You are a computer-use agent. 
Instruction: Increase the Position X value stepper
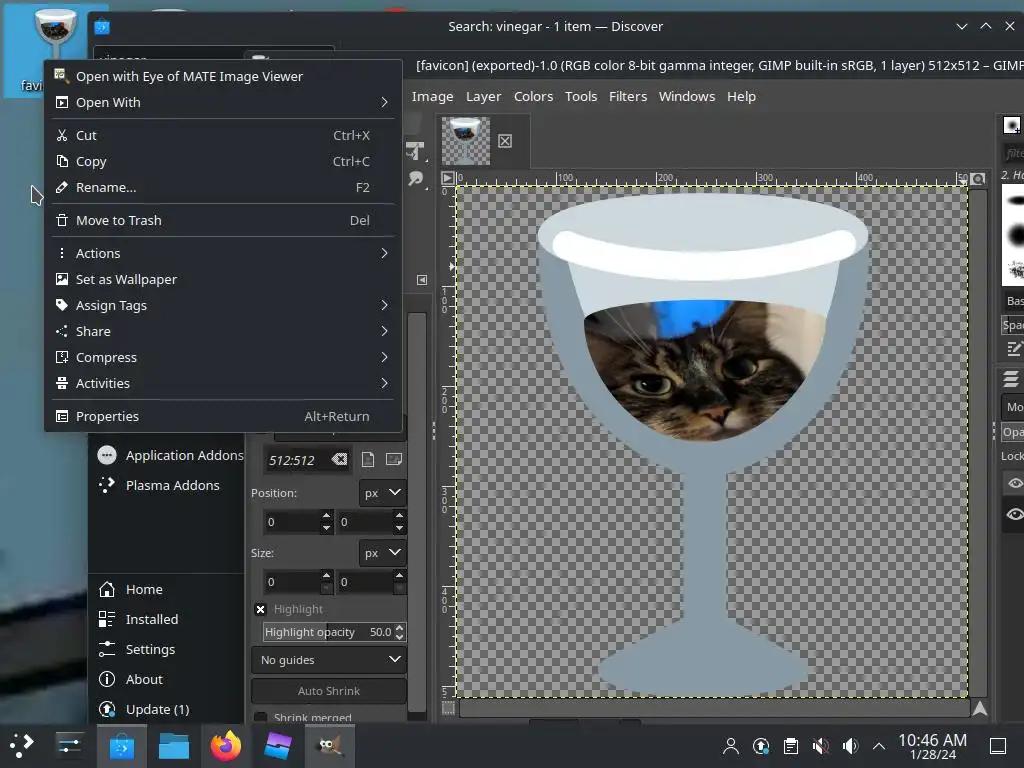point(327,516)
